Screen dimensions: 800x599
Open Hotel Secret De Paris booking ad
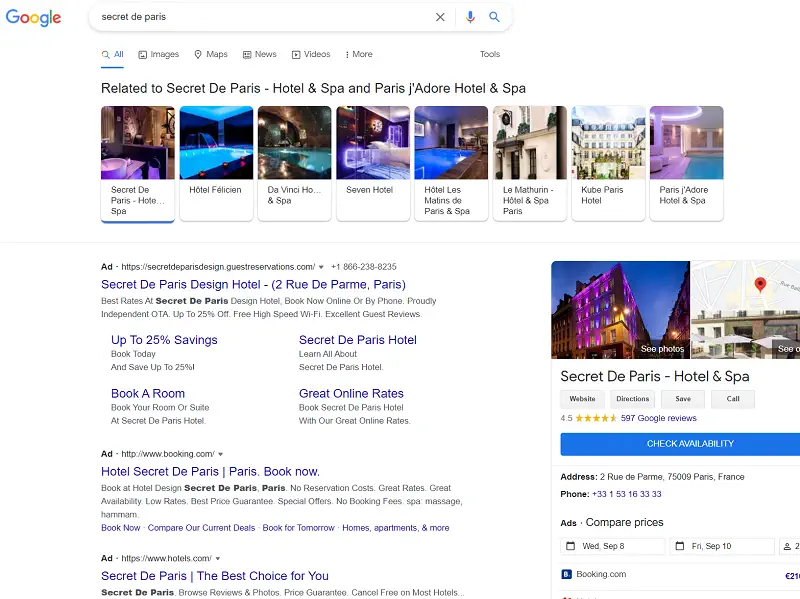click(210, 472)
